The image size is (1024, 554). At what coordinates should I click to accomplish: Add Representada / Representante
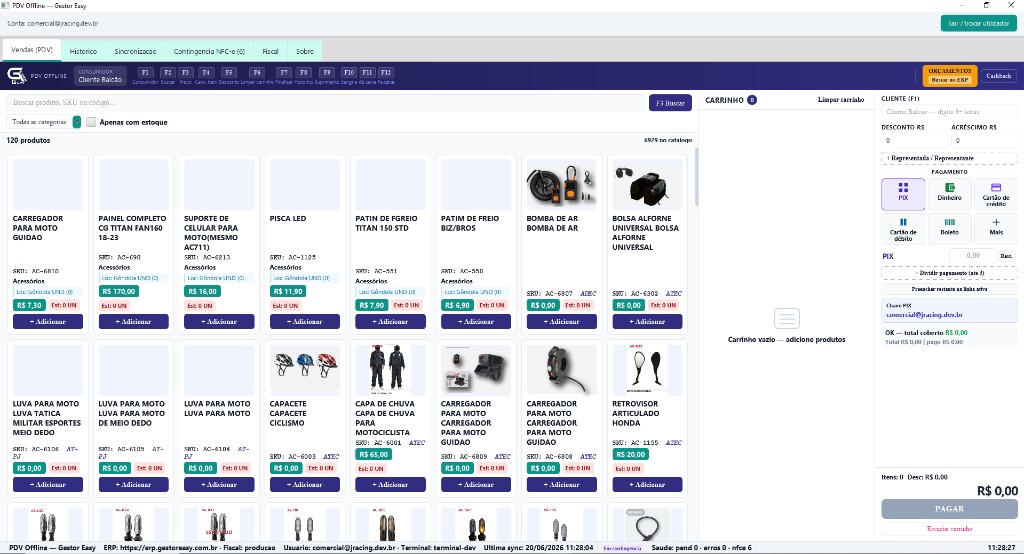[x=949, y=158]
